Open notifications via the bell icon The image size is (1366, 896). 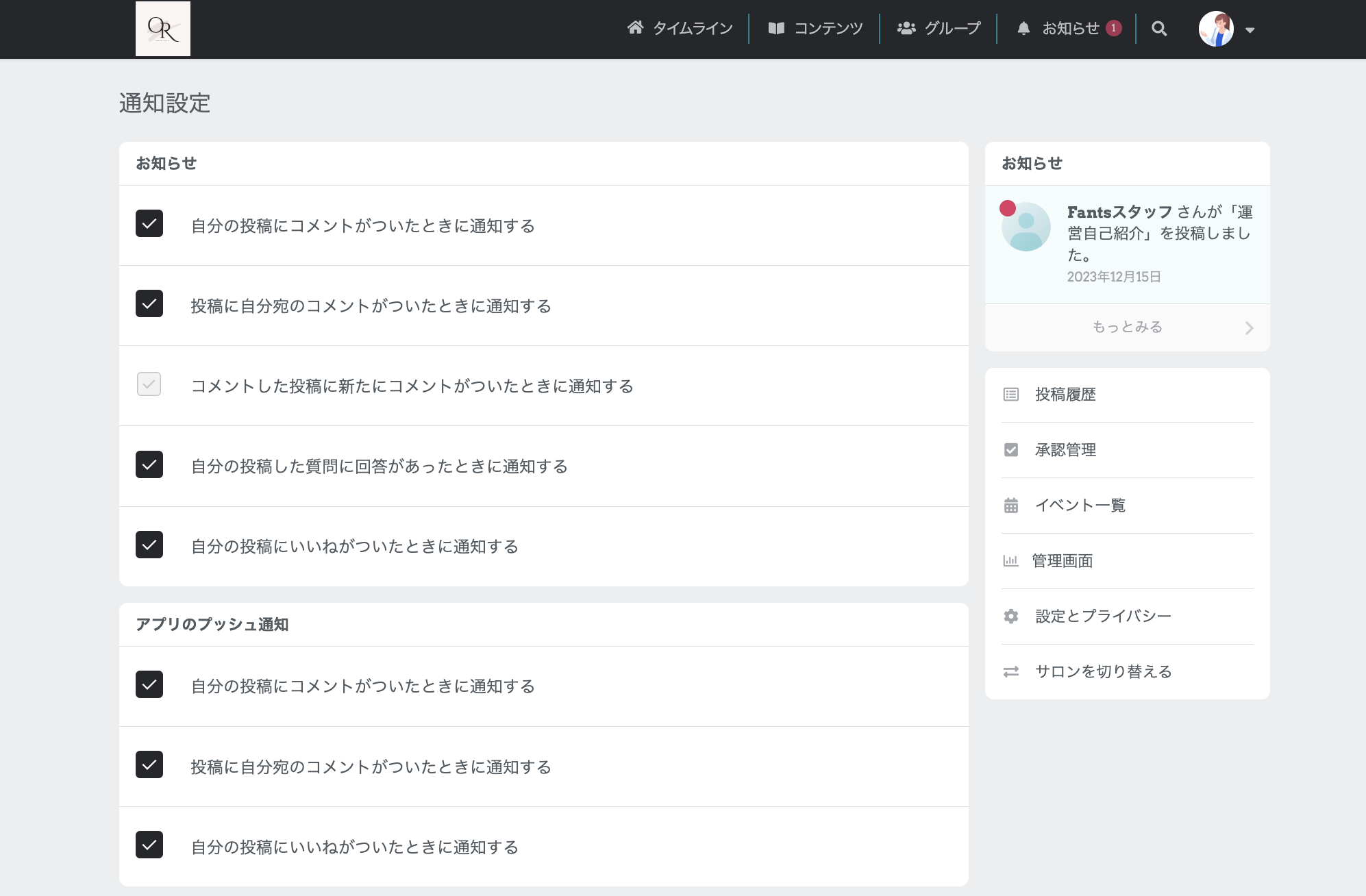click(1023, 28)
